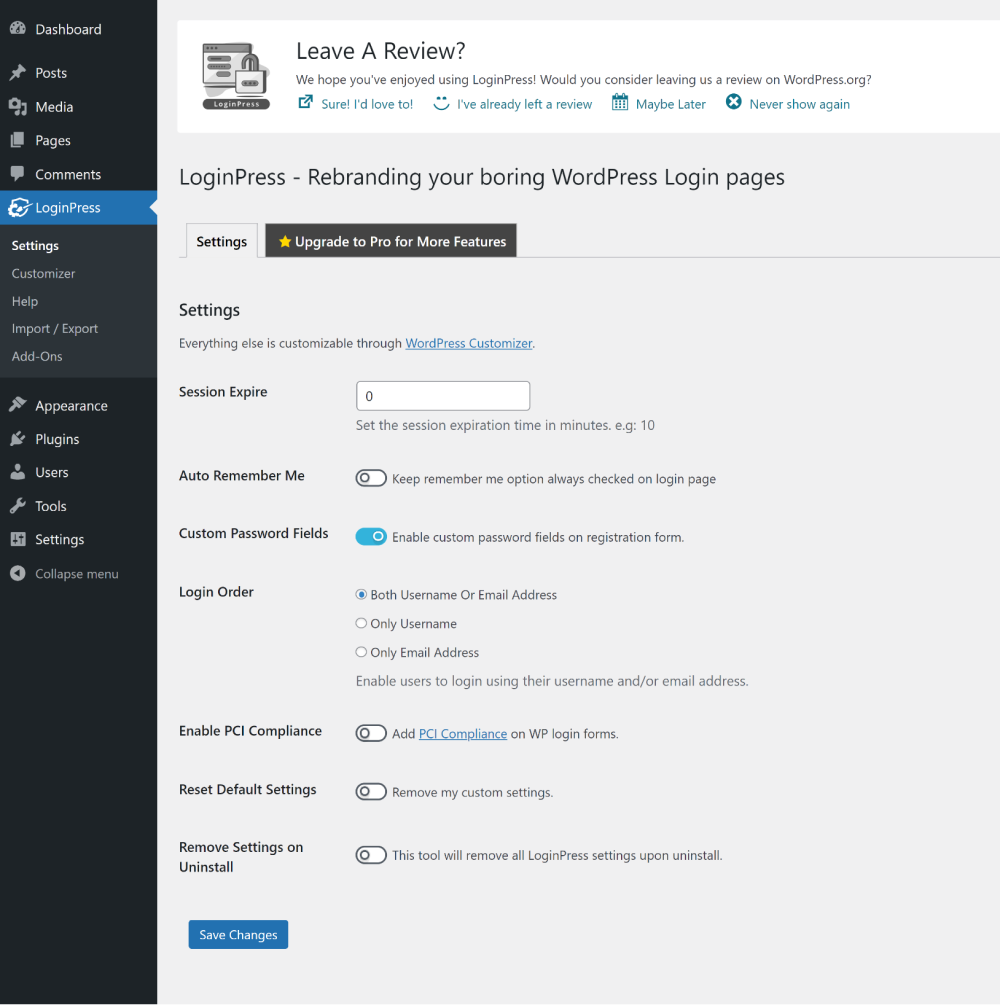
Task: Open Pages menu item
Action: click(x=78, y=140)
